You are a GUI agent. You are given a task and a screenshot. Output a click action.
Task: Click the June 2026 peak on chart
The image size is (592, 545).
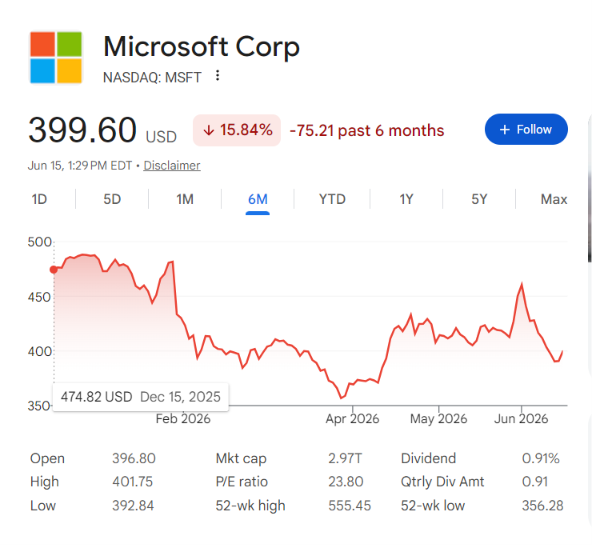tap(522, 284)
